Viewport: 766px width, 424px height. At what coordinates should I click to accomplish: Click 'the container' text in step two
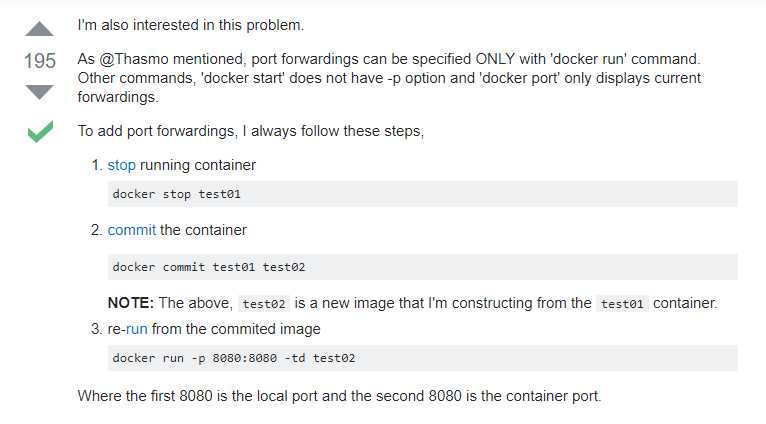tap(203, 230)
